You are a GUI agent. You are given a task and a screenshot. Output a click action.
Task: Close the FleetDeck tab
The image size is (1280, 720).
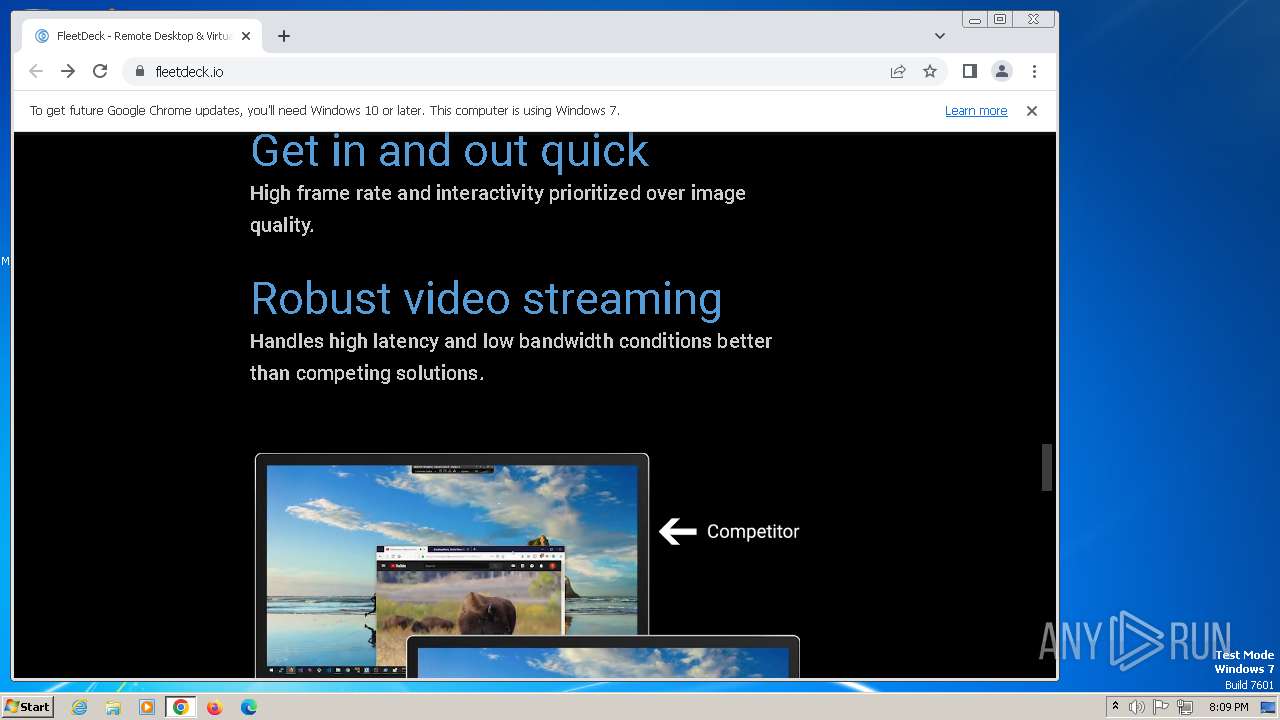246,36
